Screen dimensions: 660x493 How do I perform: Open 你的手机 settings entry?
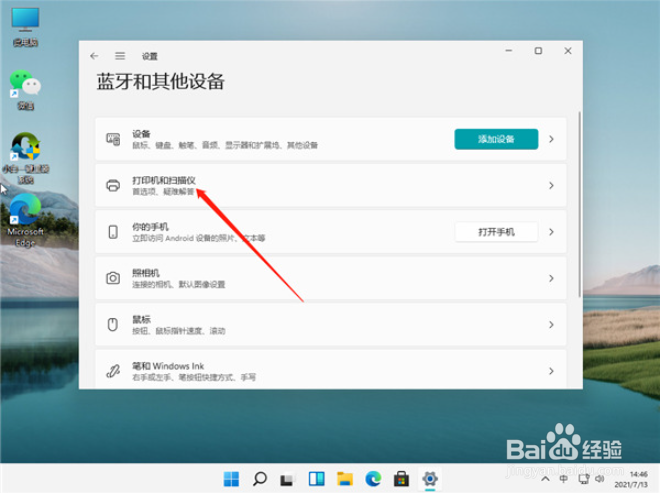pyautogui.click(x=330, y=232)
